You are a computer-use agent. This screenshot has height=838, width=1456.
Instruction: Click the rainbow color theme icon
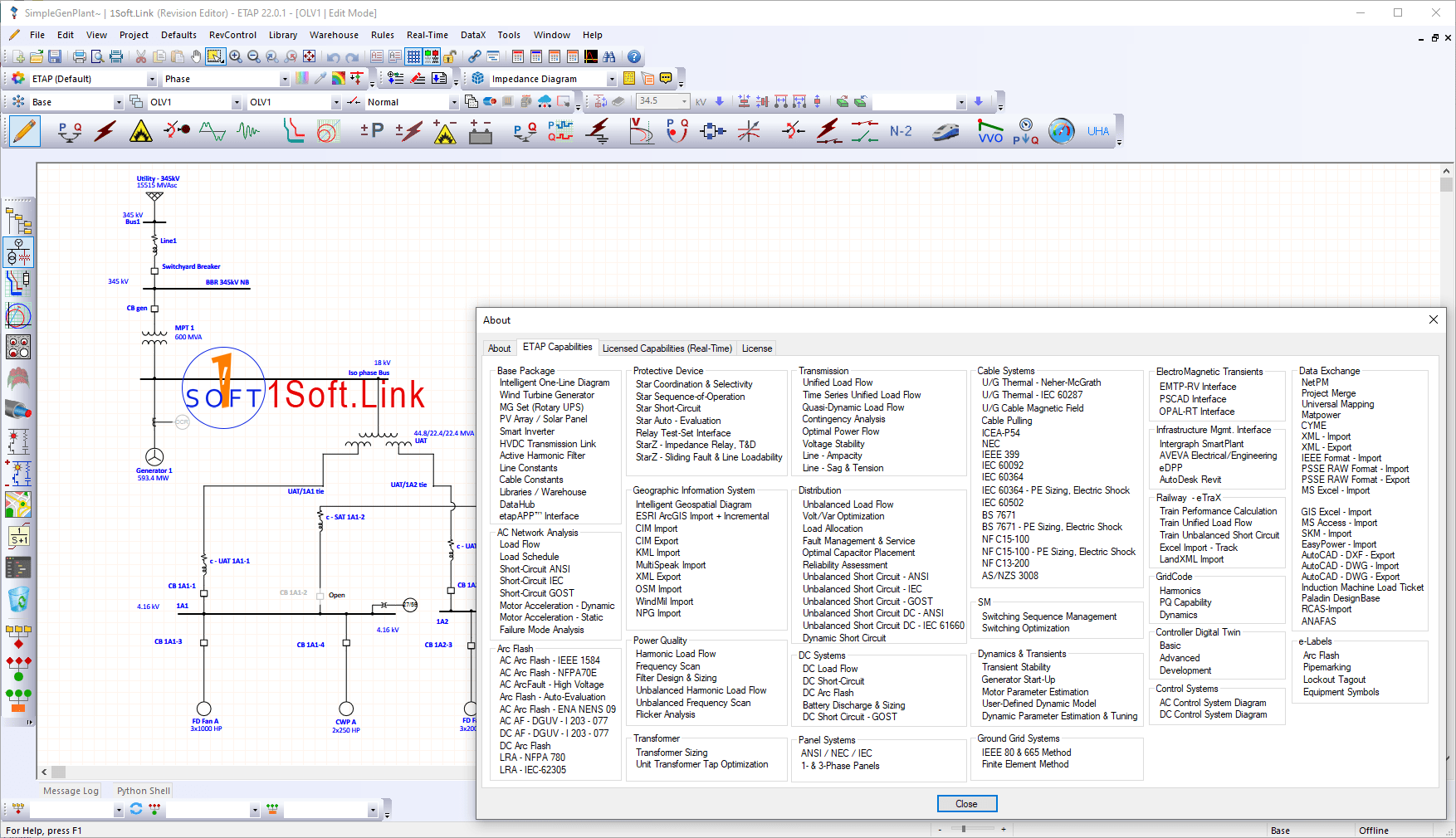[339, 78]
